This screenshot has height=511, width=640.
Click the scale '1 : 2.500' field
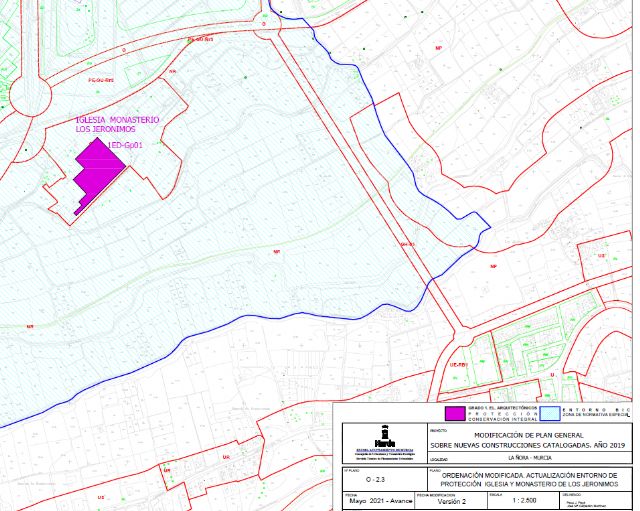pos(514,502)
